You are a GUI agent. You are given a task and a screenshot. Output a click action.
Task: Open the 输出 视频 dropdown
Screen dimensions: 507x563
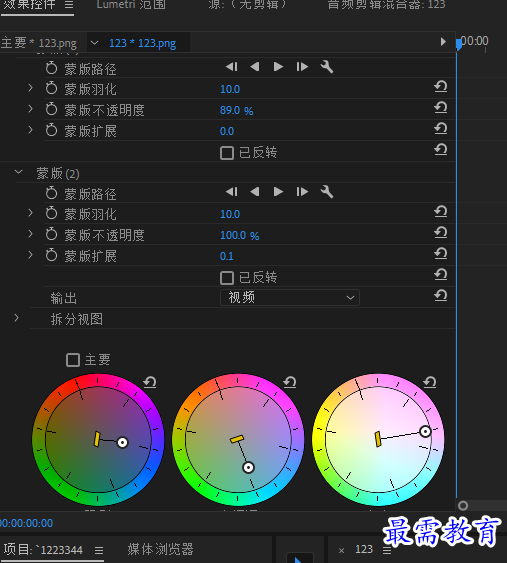click(290, 298)
